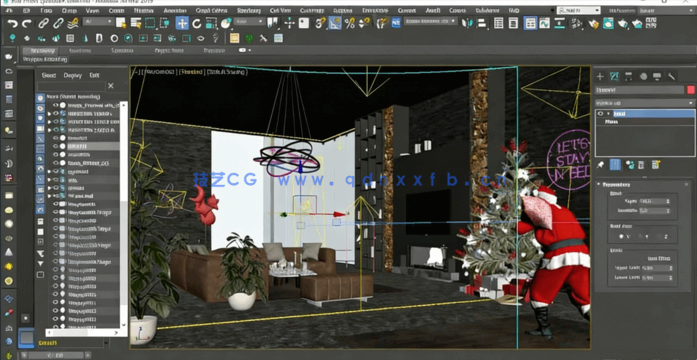This screenshot has height=360, width=697.
Task: Open the Select by Name list icon
Action: 136,23
